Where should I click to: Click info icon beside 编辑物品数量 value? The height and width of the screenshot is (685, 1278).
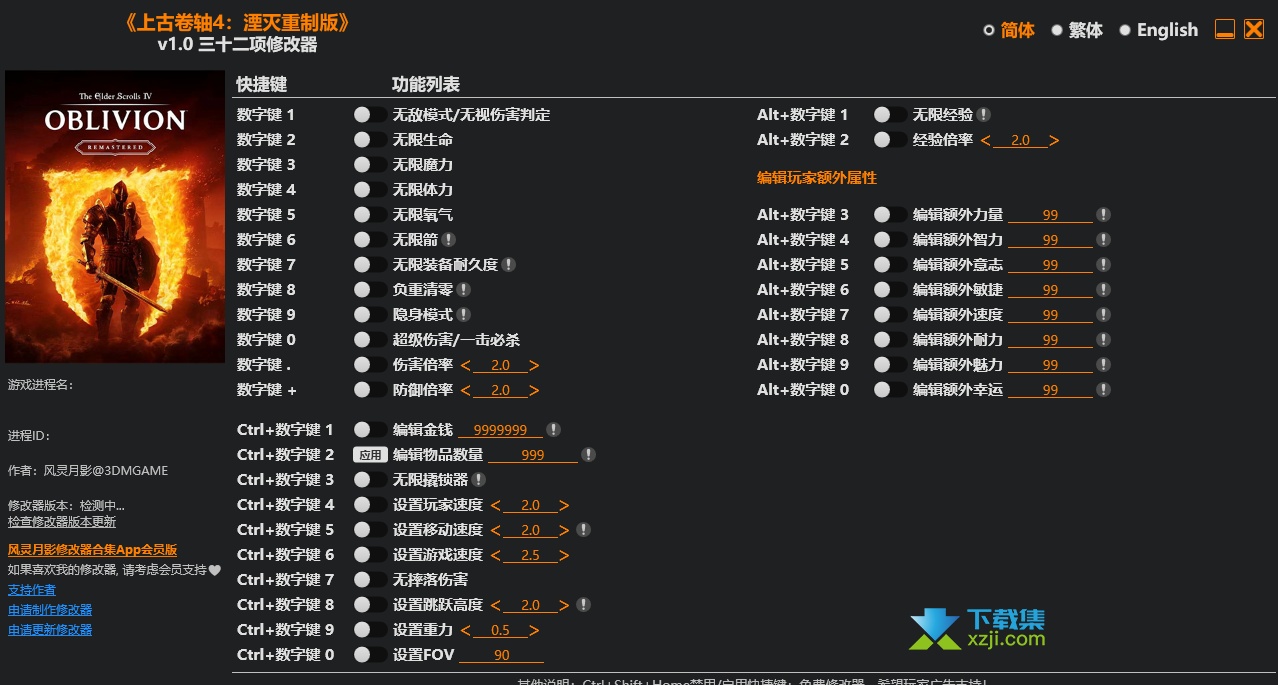[x=589, y=455]
